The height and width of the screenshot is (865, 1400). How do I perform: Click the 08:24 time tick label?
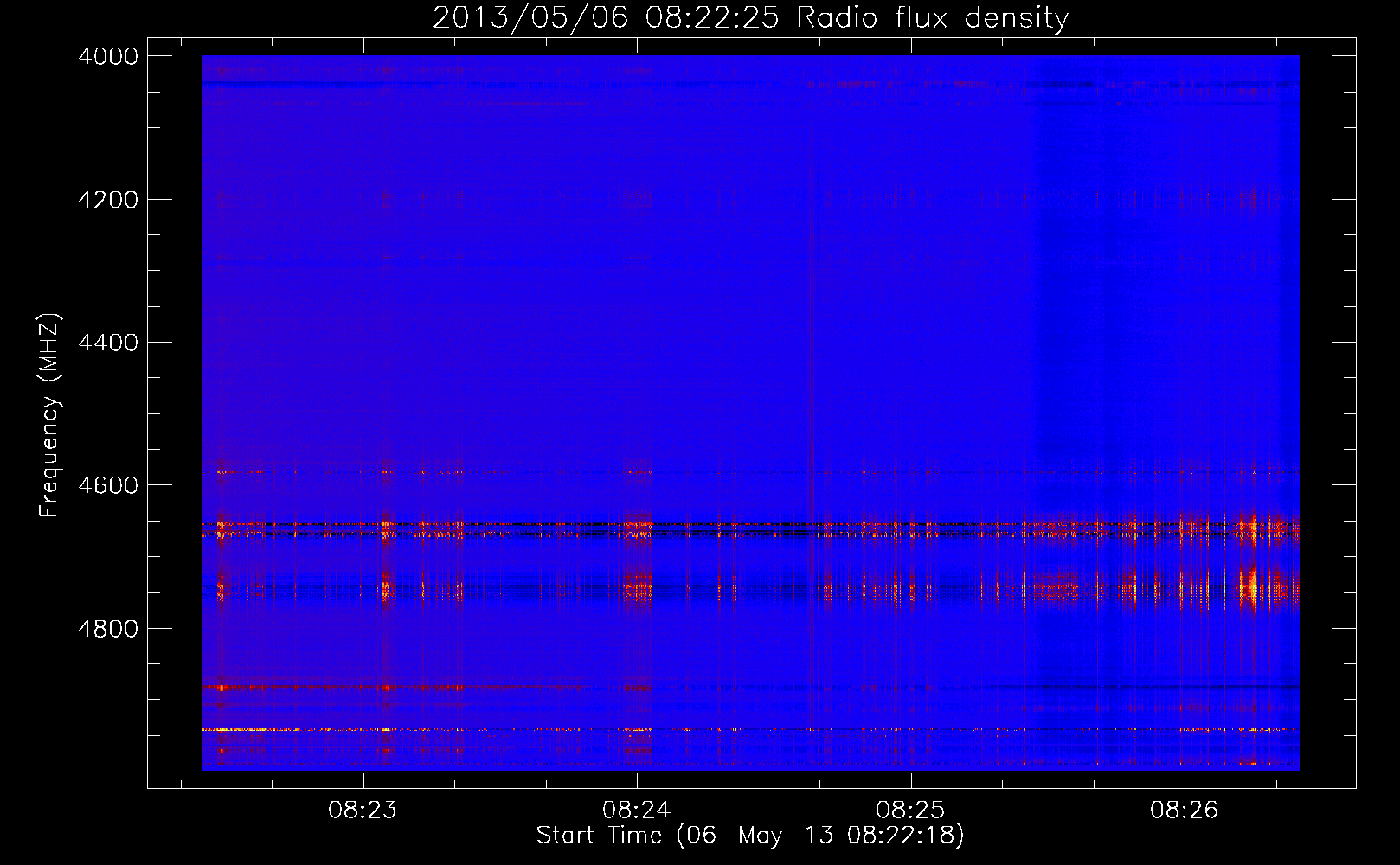tap(637, 811)
